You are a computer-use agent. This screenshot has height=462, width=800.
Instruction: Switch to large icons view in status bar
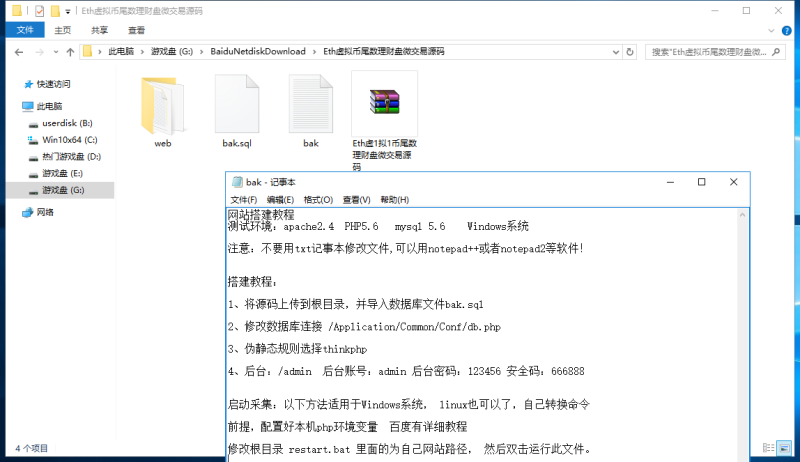coord(784,448)
